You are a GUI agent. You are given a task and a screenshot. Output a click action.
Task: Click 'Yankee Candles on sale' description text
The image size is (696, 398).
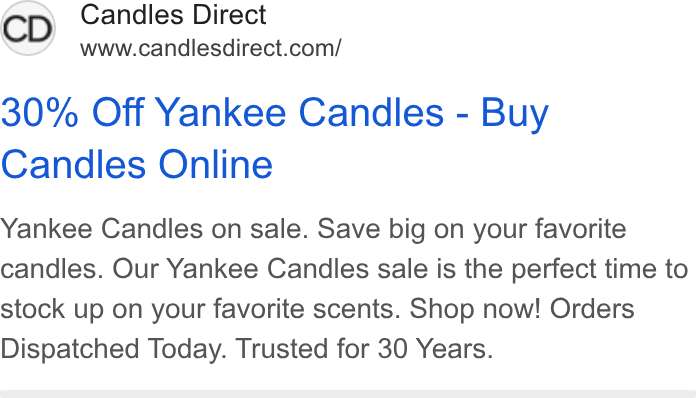(154, 229)
